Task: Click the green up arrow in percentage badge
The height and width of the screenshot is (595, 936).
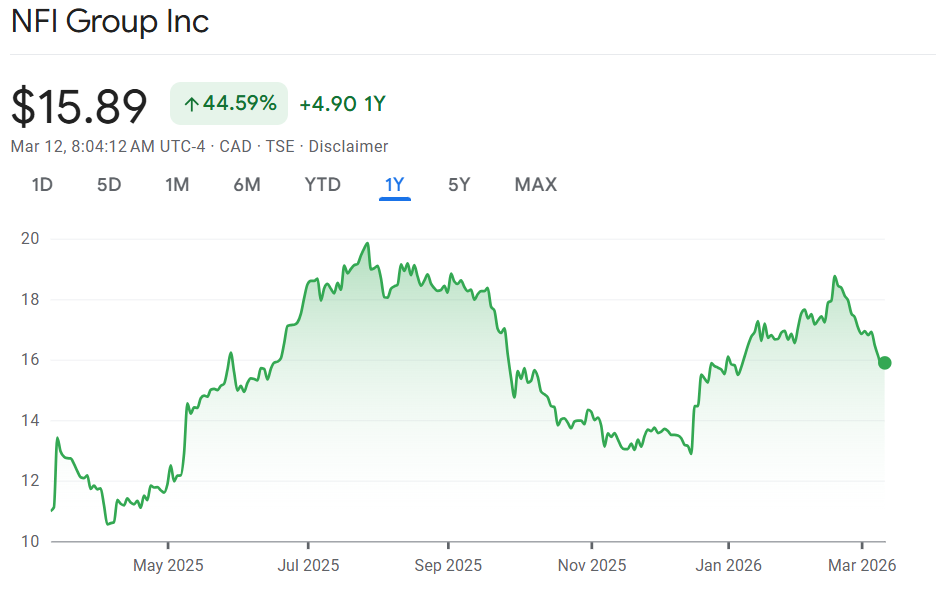Action: (191, 104)
